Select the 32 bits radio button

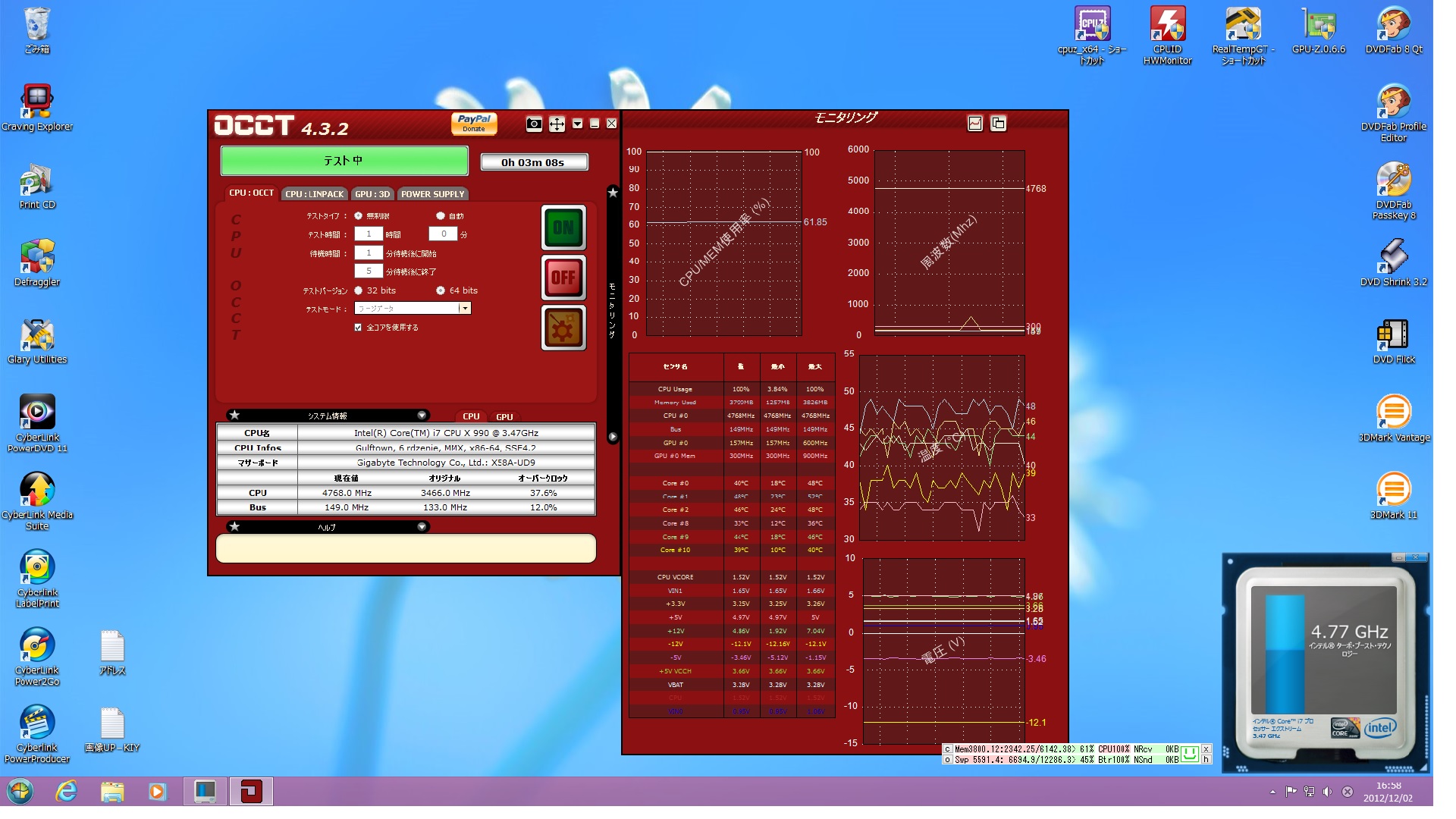click(x=359, y=290)
